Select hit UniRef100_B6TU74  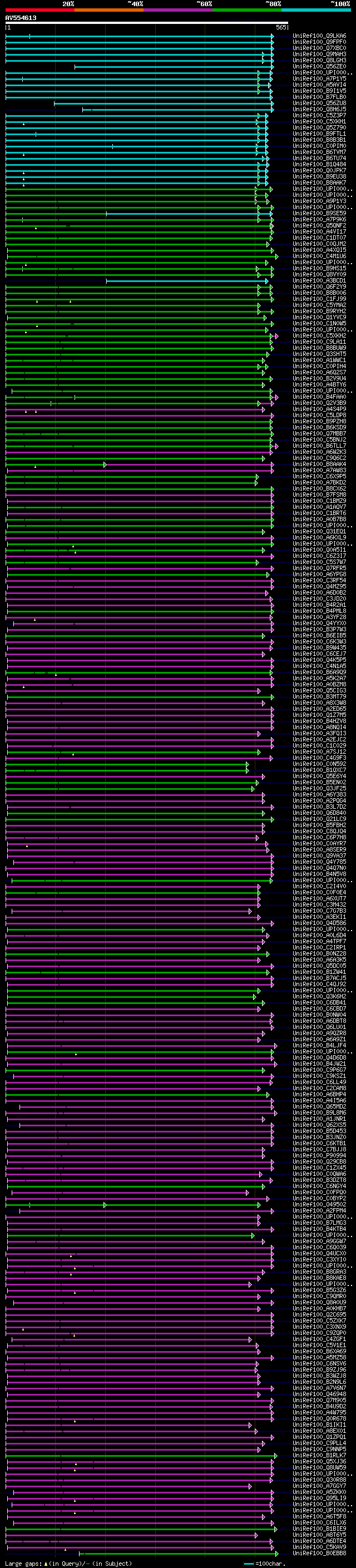pos(319,157)
